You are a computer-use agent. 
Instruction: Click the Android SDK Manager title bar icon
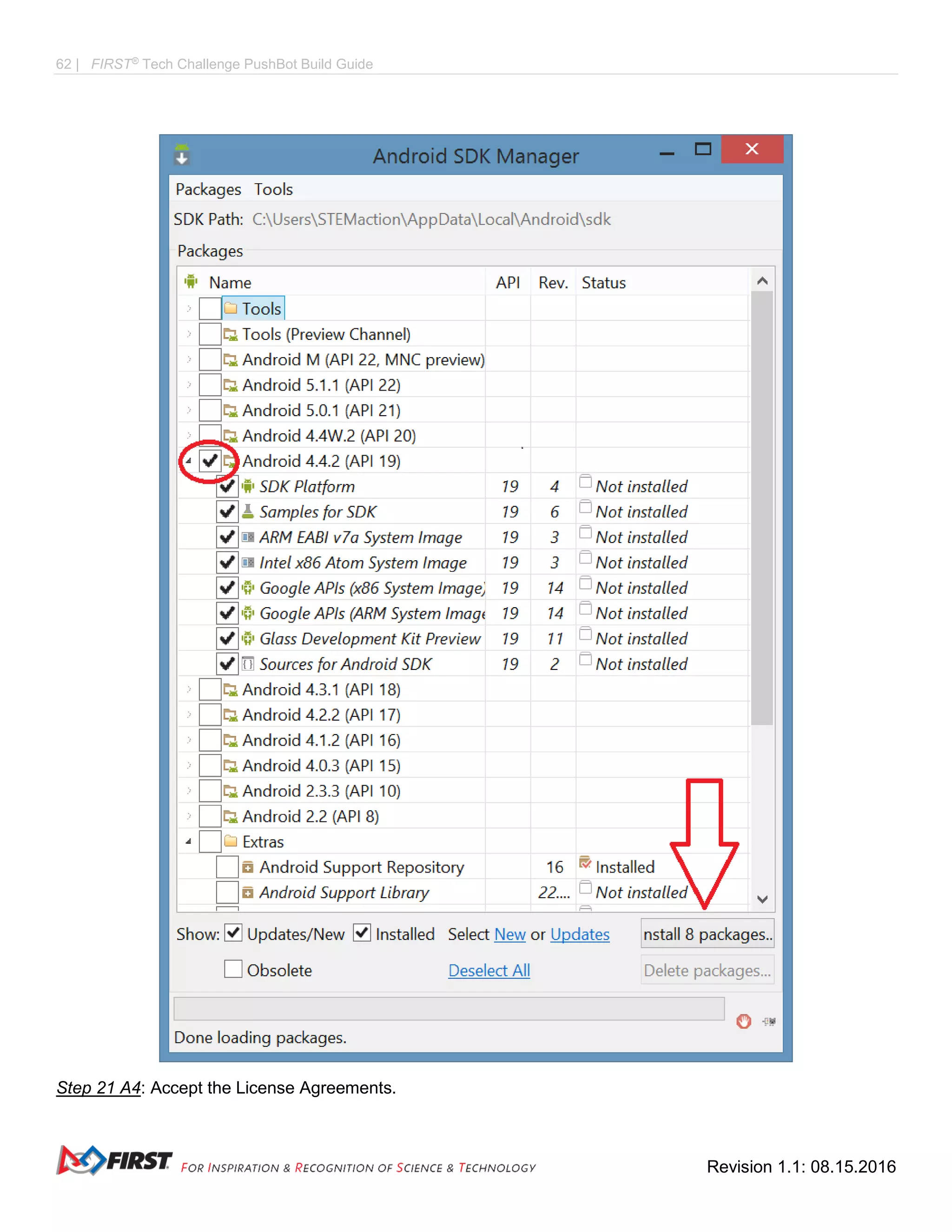pos(182,154)
